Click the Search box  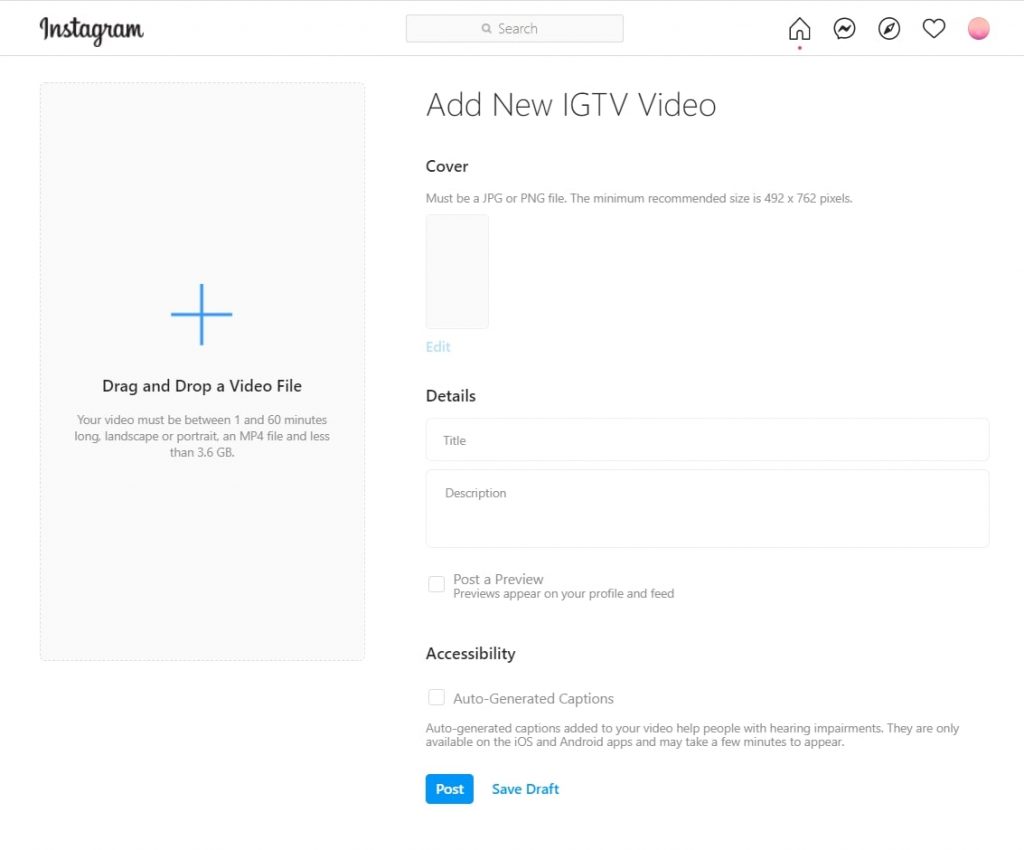515,29
